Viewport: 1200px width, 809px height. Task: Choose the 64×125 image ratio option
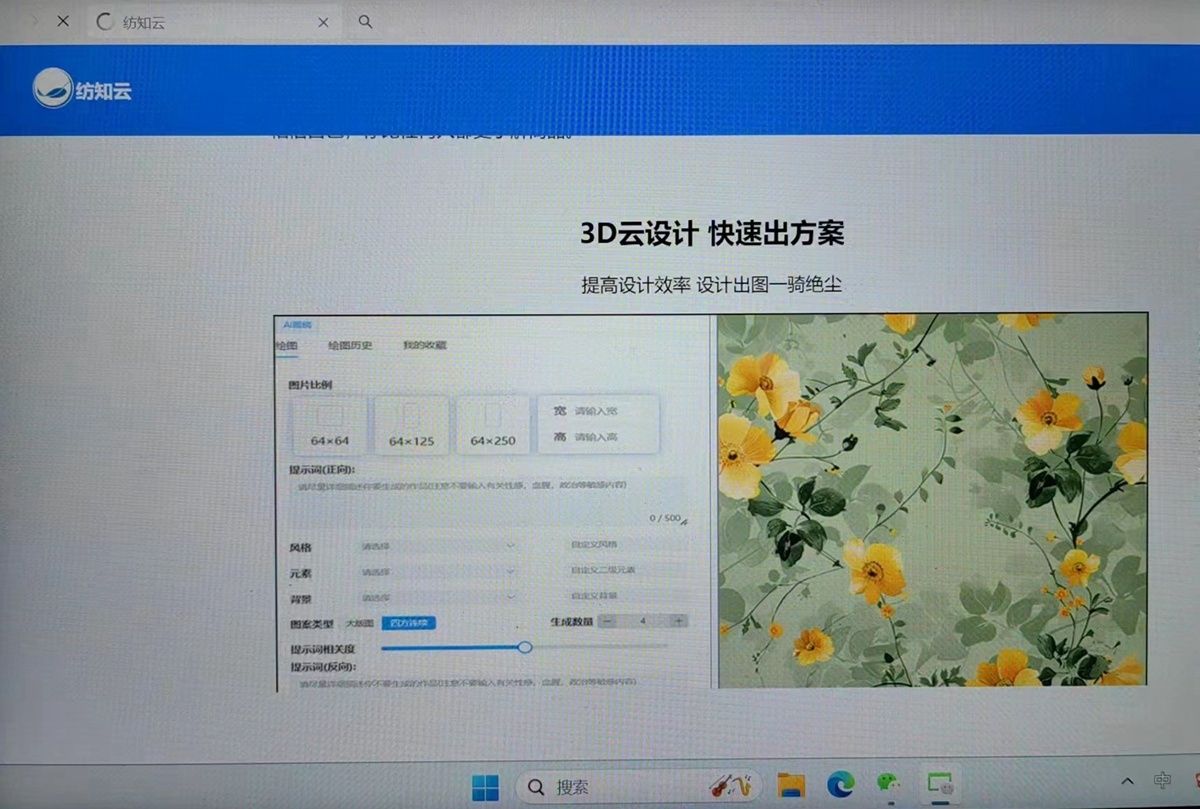pyautogui.click(x=411, y=425)
